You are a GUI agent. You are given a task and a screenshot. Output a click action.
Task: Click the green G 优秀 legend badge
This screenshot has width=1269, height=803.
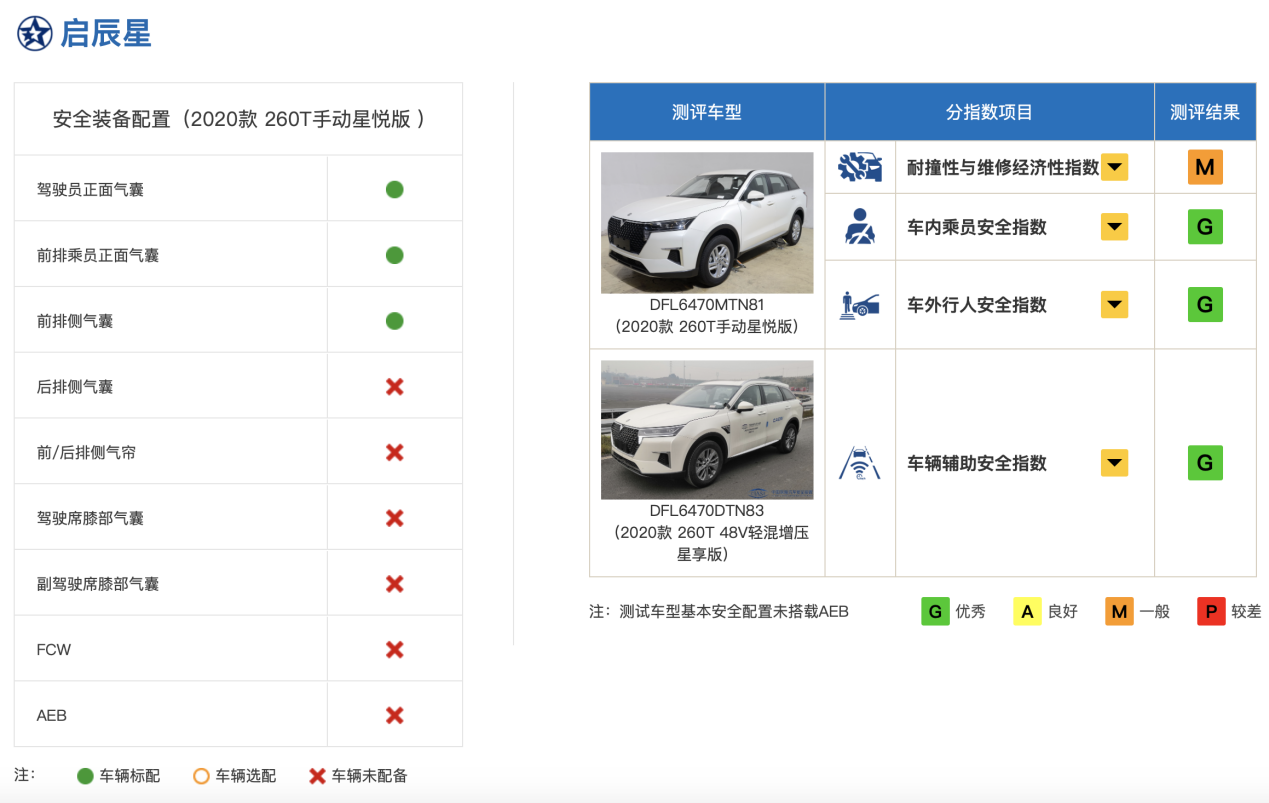pyautogui.click(x=935, y=611)
